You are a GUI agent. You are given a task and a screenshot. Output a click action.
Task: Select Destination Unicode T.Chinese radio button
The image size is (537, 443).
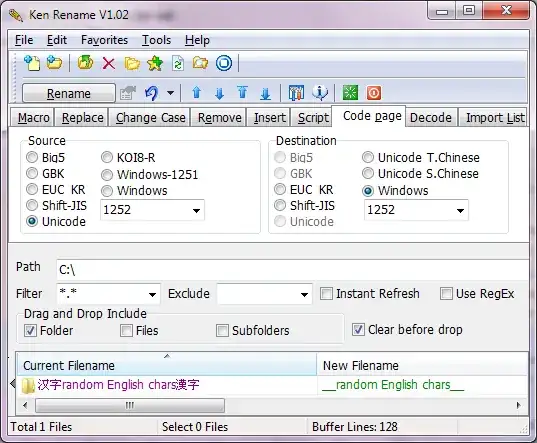click(x=368, y=157)
